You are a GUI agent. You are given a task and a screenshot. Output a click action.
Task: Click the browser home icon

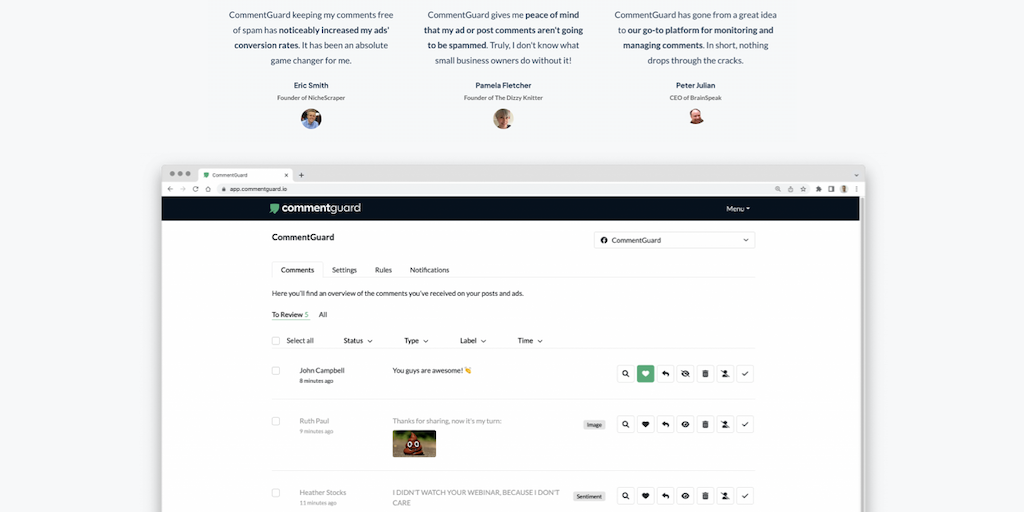click(208, 189)
